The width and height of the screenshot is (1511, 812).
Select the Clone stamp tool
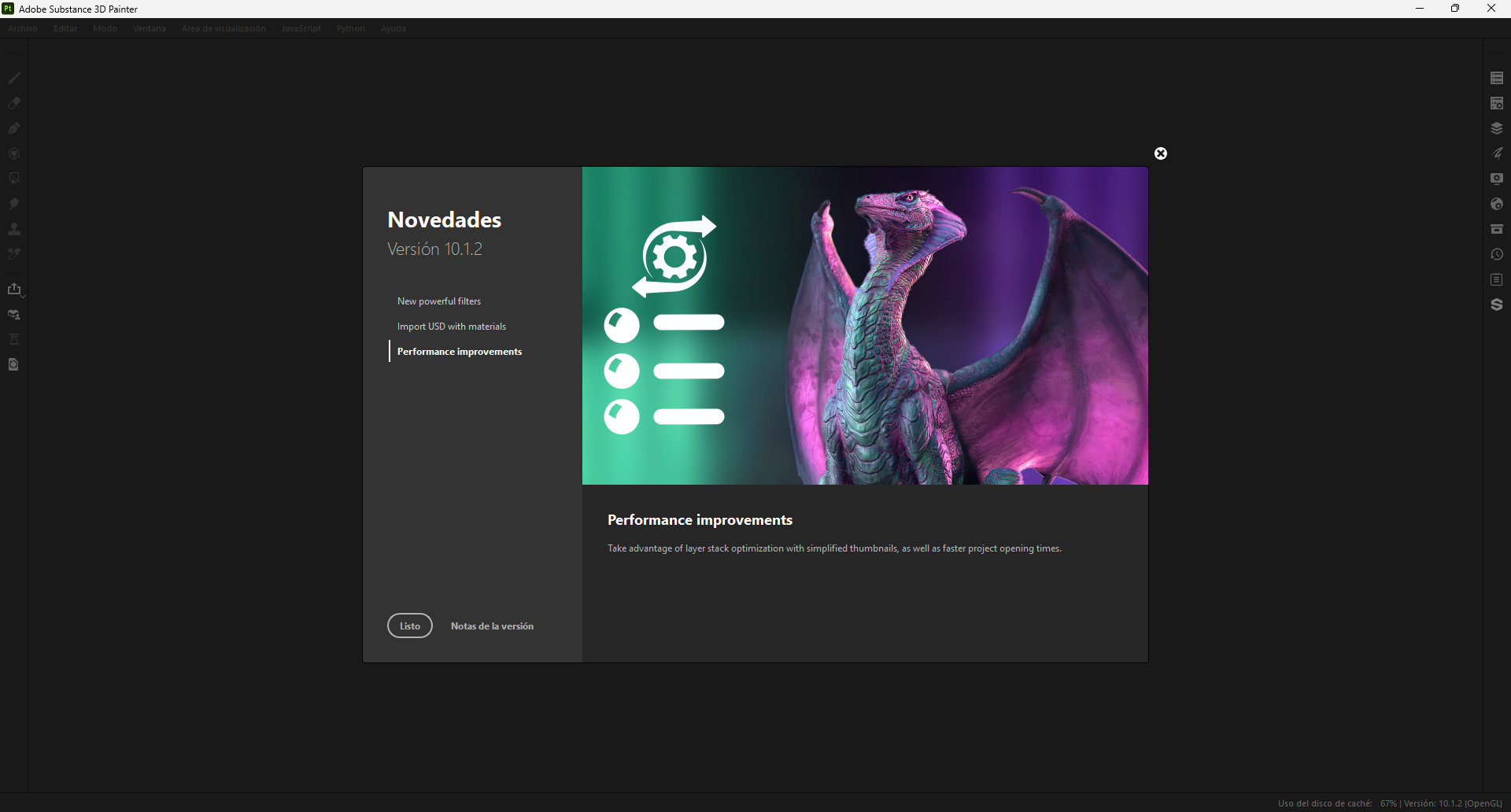(x=14, y=229)
